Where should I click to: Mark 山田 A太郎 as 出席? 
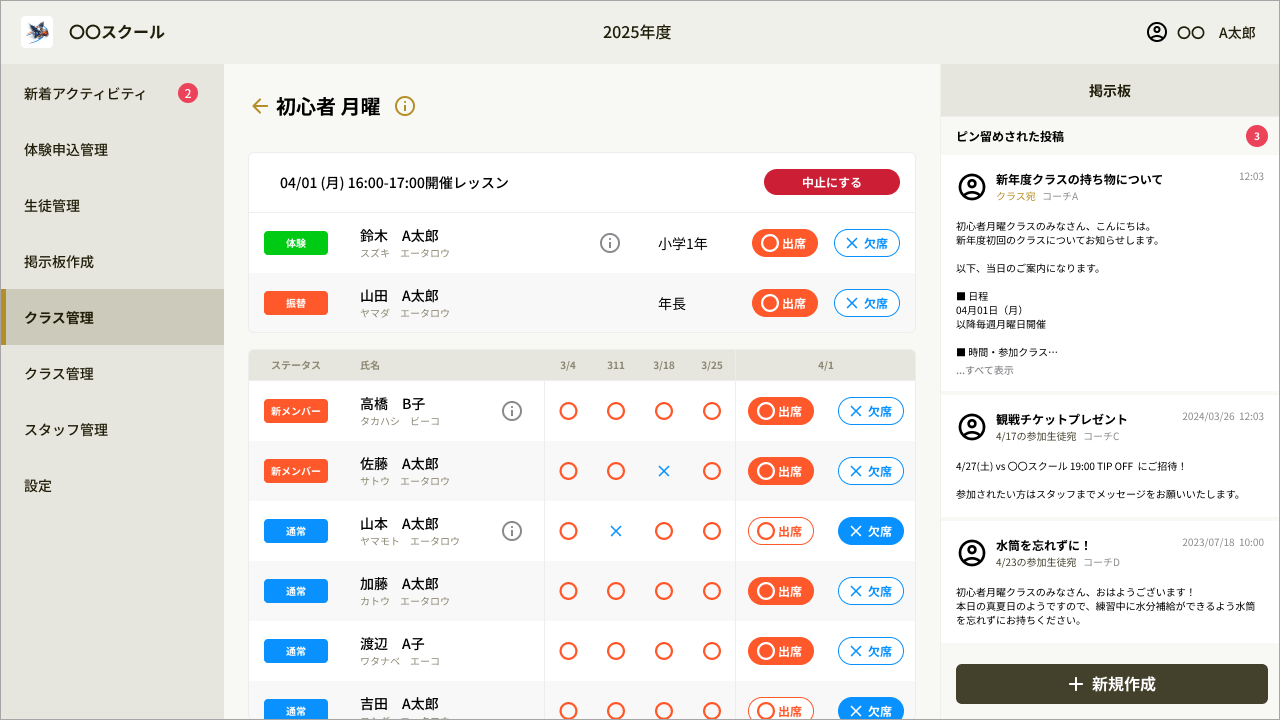click(x=784, y=303)
